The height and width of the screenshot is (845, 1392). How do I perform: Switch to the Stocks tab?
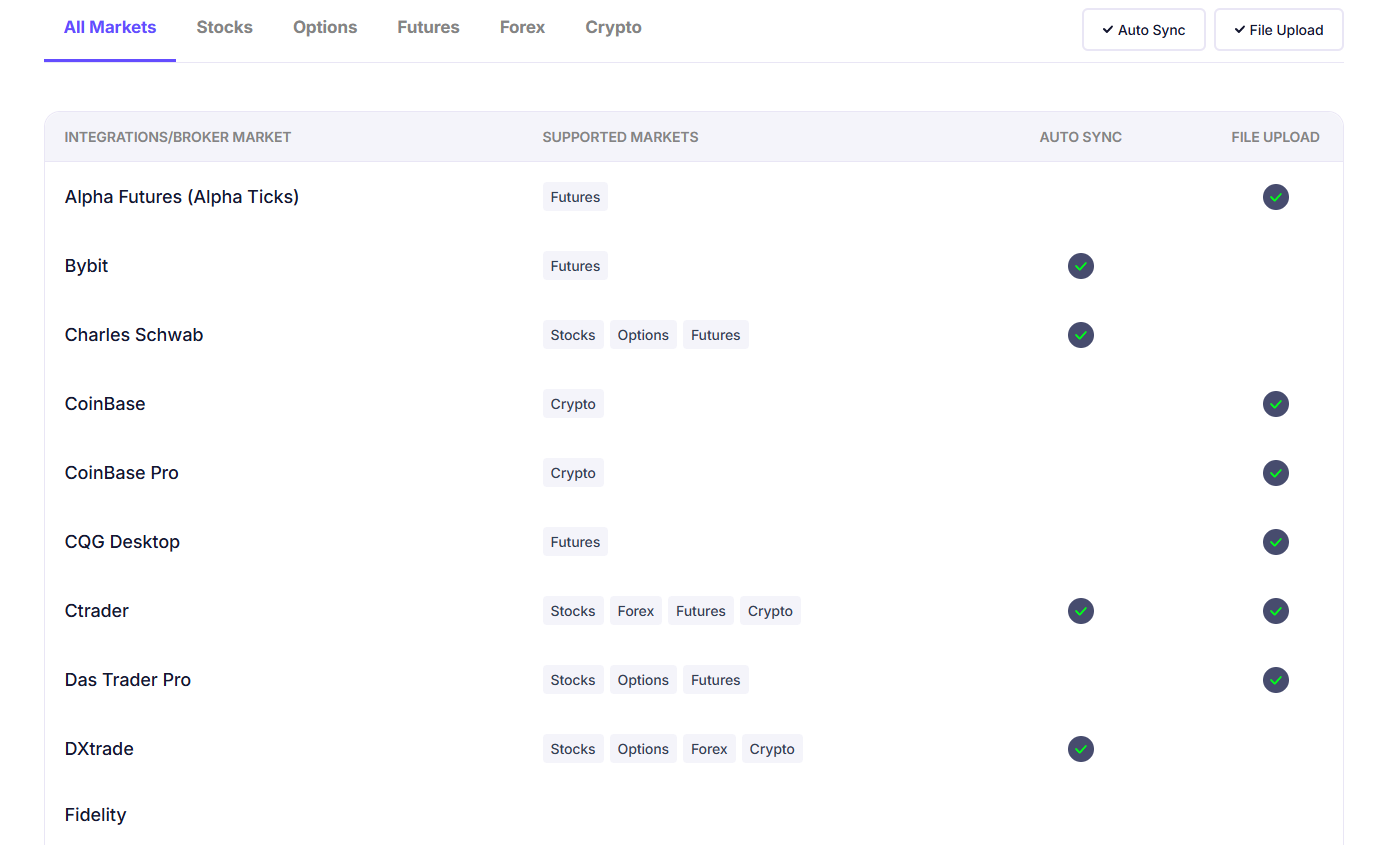coord(224,28)
